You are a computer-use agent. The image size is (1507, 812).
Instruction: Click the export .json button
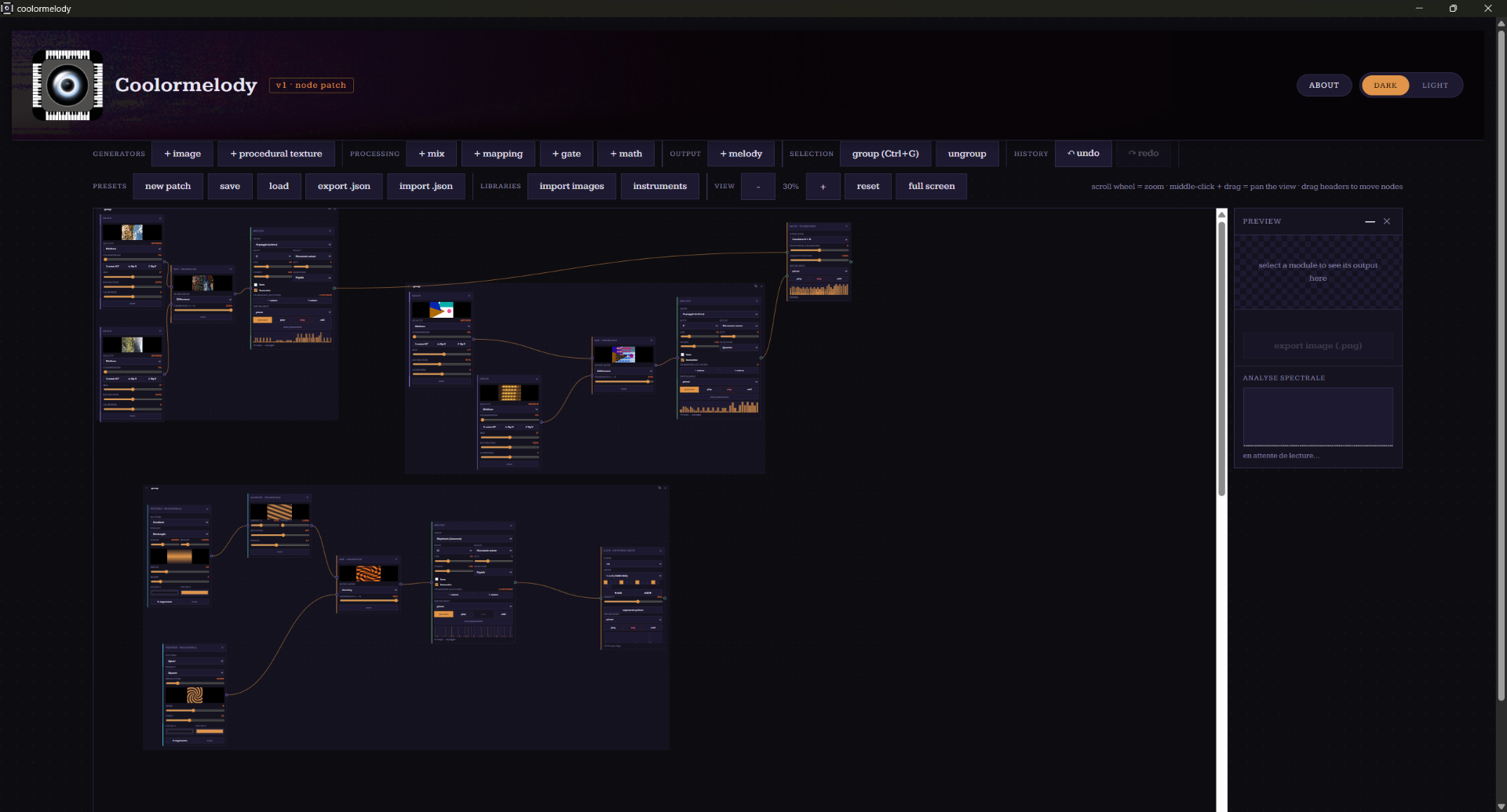(x=344, y=187)
